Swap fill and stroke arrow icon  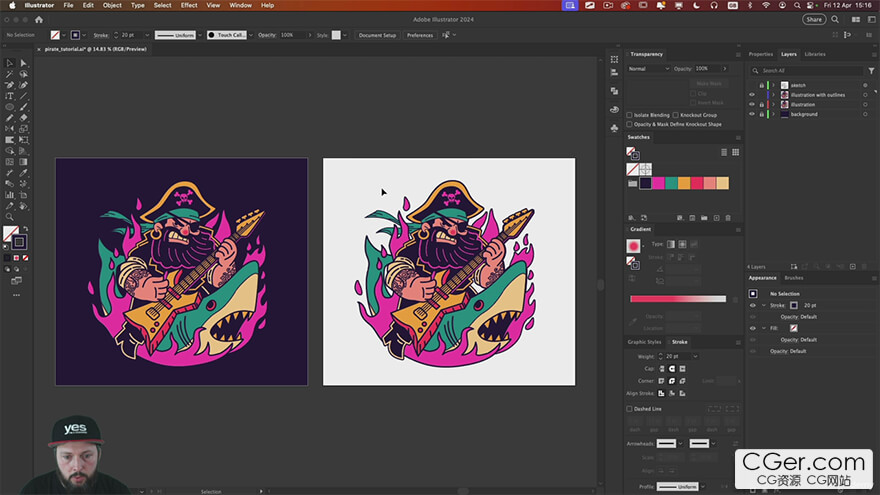click(25, 228)
